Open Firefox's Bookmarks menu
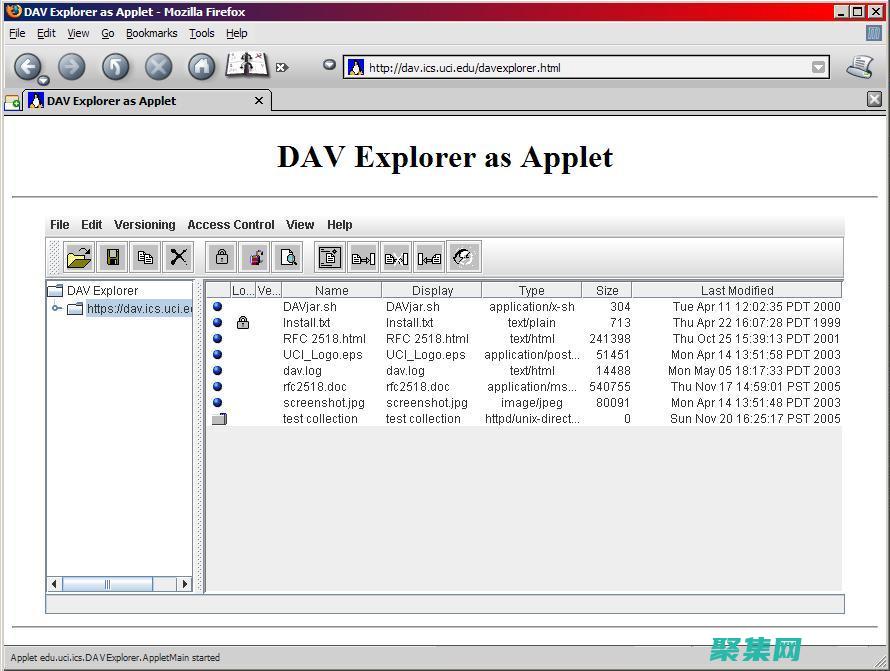 pos(151,33)
